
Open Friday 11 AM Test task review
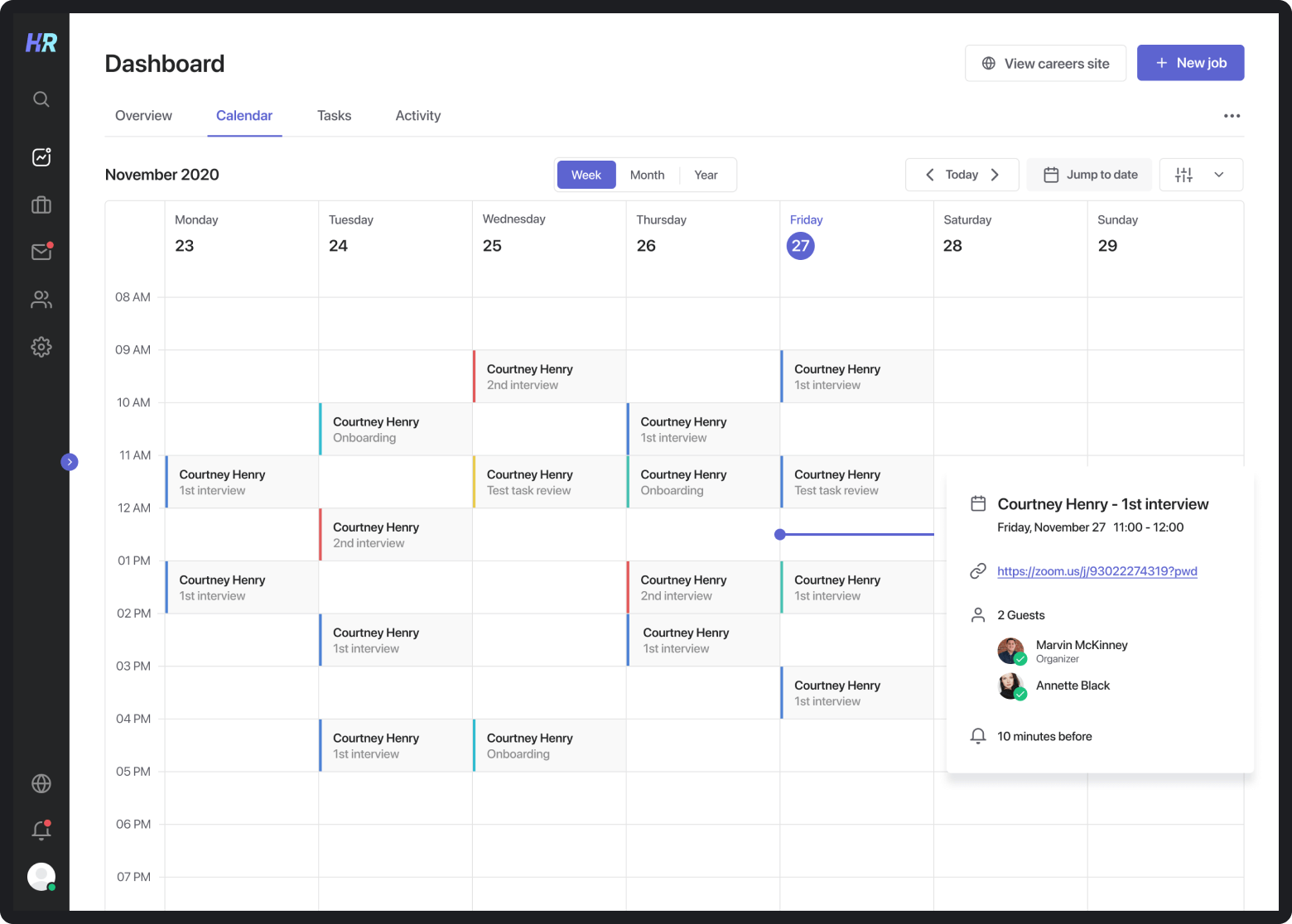(x=857, y=482)
